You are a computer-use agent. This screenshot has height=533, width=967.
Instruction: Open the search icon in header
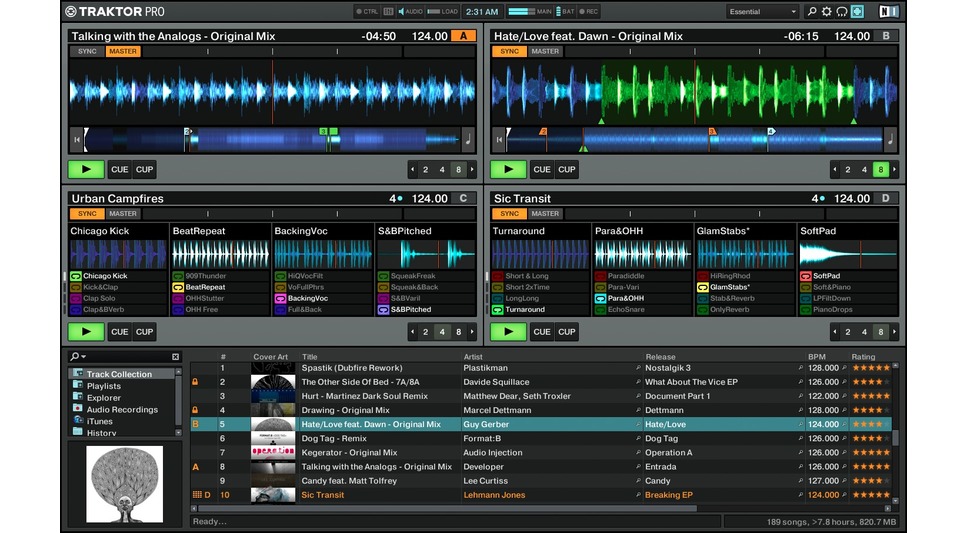point(812,12)
